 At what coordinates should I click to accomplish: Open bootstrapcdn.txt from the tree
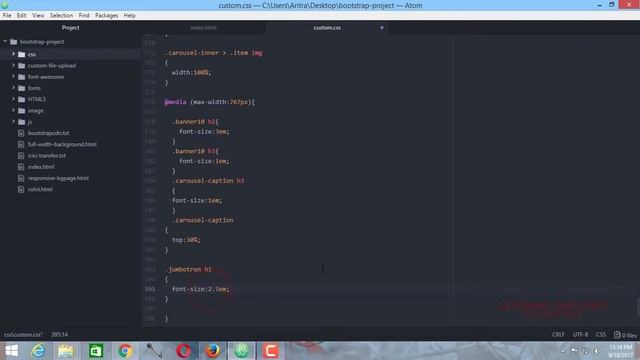pyautogui.click(x=48, y=133)
